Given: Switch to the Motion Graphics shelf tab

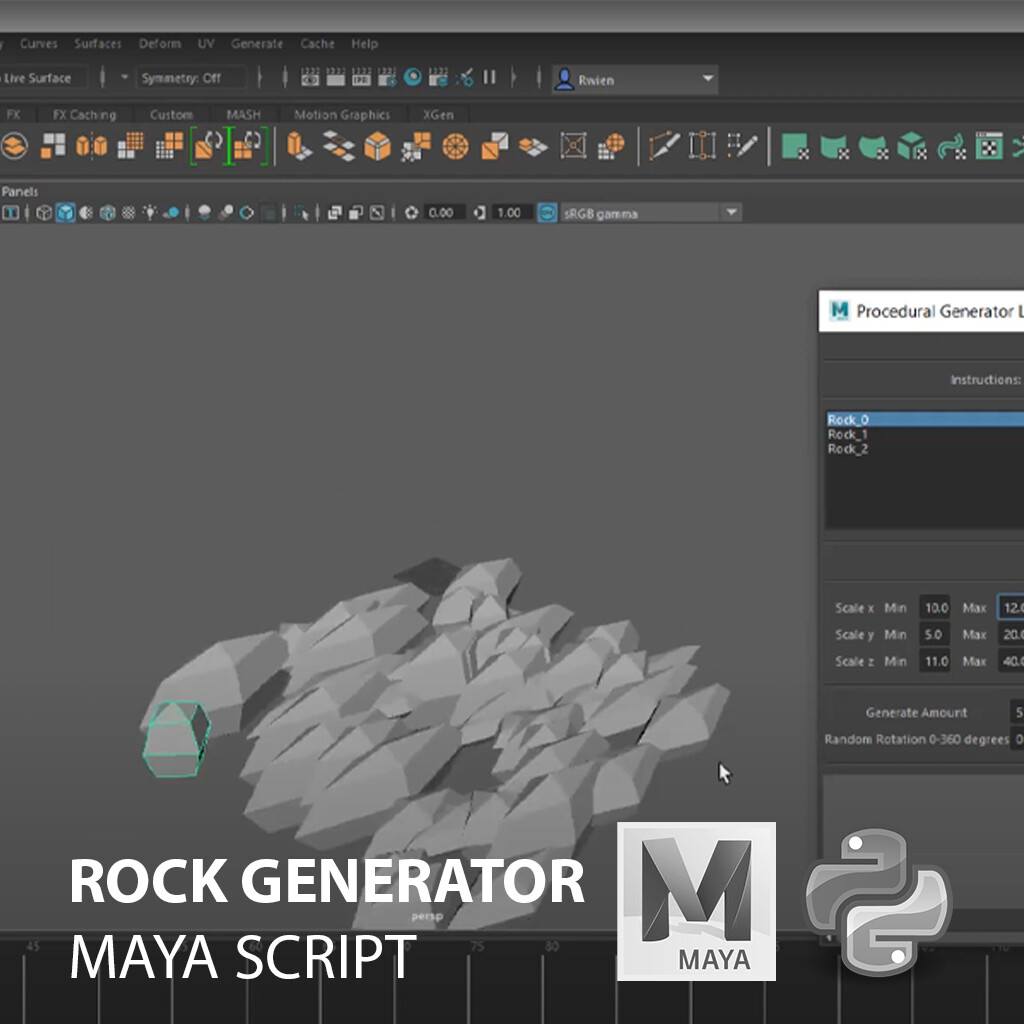Looking at the screenshot, I should point(342,114).
